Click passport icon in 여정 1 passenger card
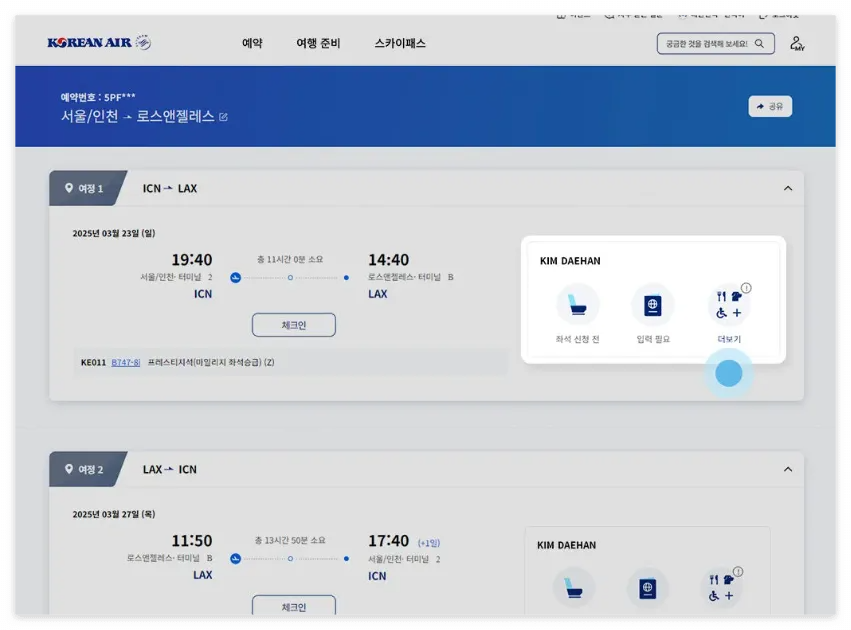The height and width of the screenshot is (630, 851). (x=652, y=305)
